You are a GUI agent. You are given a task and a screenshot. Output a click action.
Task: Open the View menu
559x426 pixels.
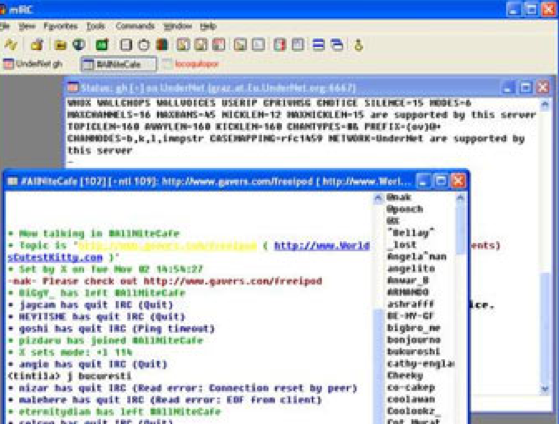(x=27, y=26)
